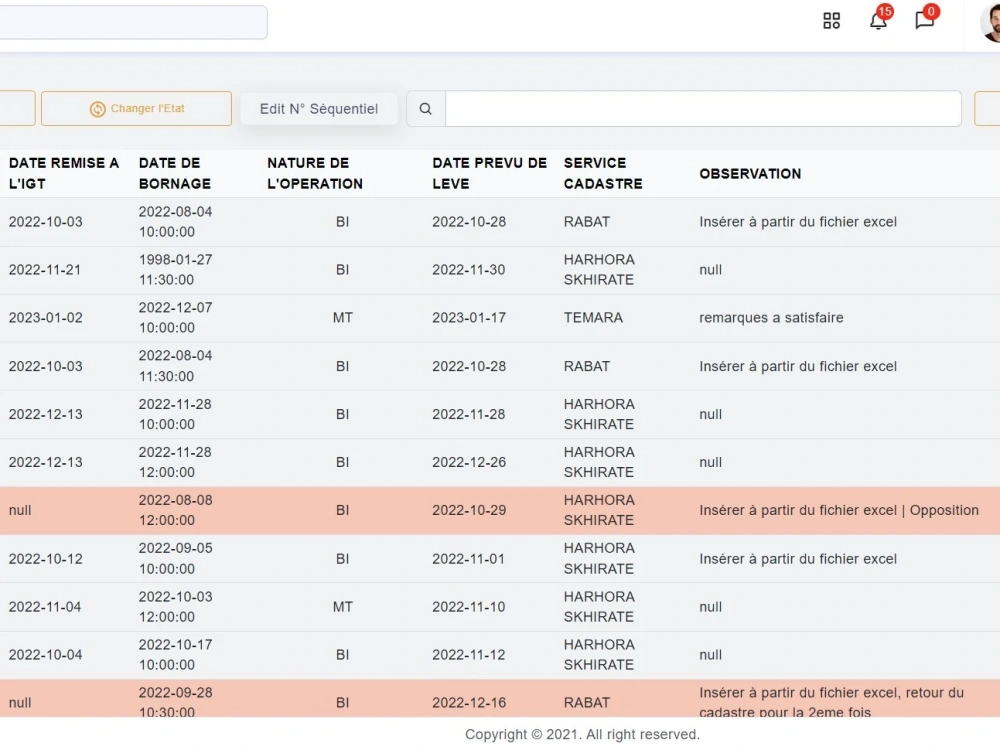This screenshot has width=1000, height=750.
Task: Focus the table search input field
Action: point(703,109)
